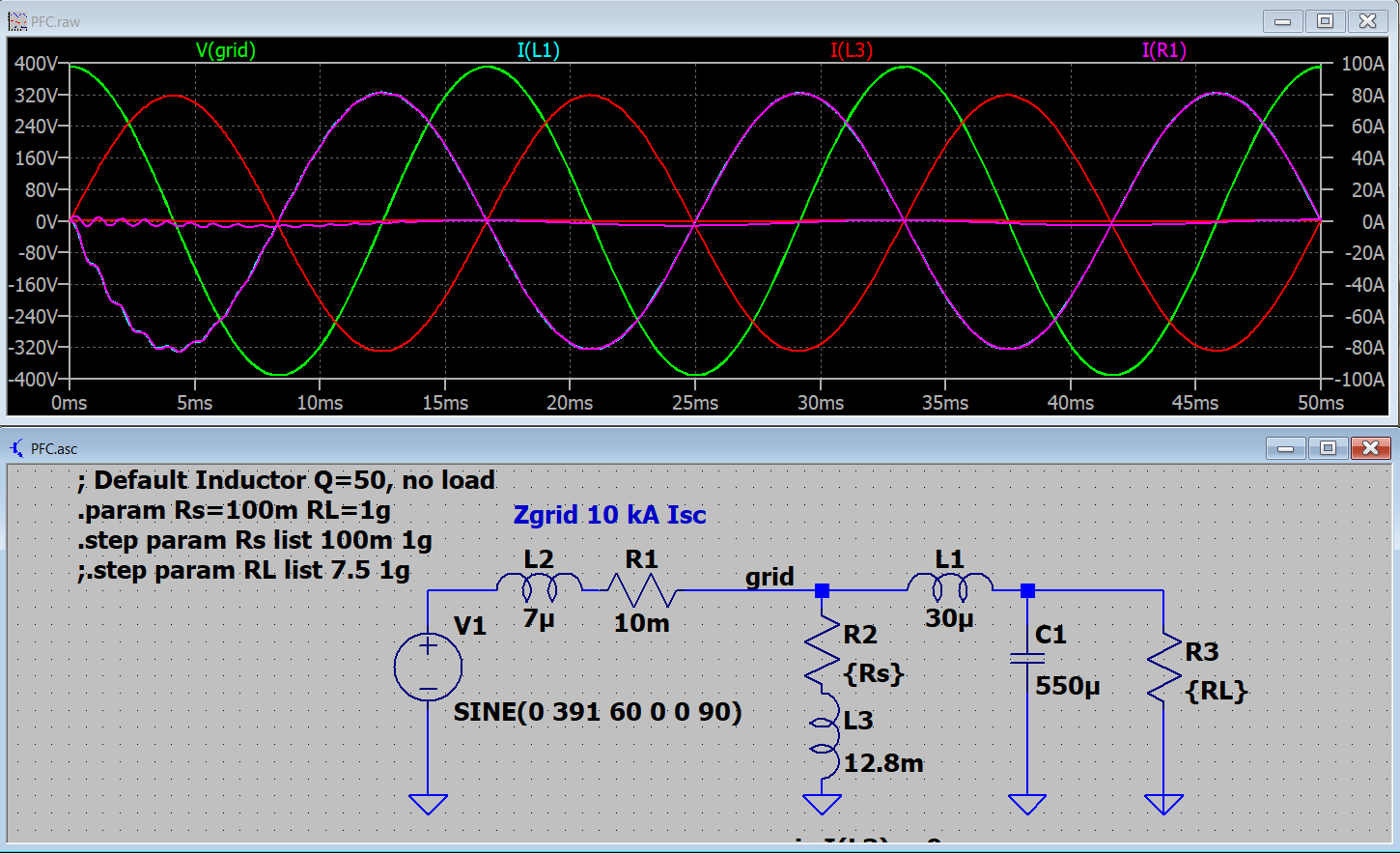This screenshot has width=1400, height=854.
Task: Select inductor L3 symbol
Action: [x=823, y=736]
